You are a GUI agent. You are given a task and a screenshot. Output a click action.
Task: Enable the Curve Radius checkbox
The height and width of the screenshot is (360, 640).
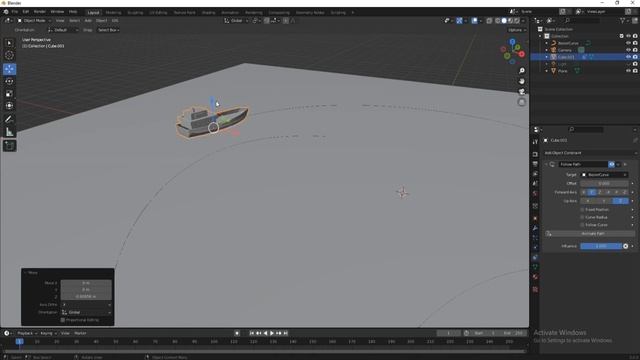[x=582, y=217]
